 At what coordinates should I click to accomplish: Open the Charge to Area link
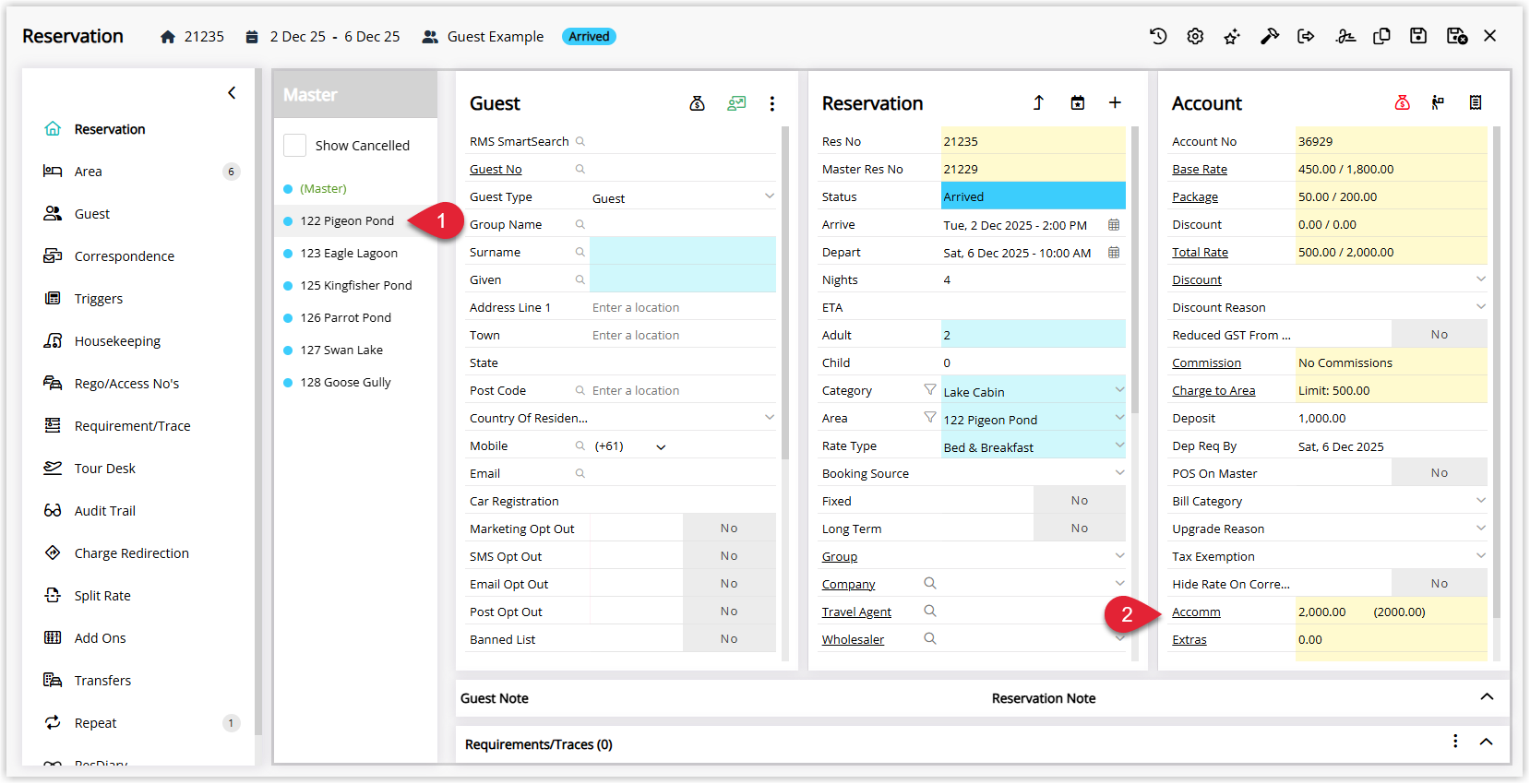click(x=1213, y=391)
